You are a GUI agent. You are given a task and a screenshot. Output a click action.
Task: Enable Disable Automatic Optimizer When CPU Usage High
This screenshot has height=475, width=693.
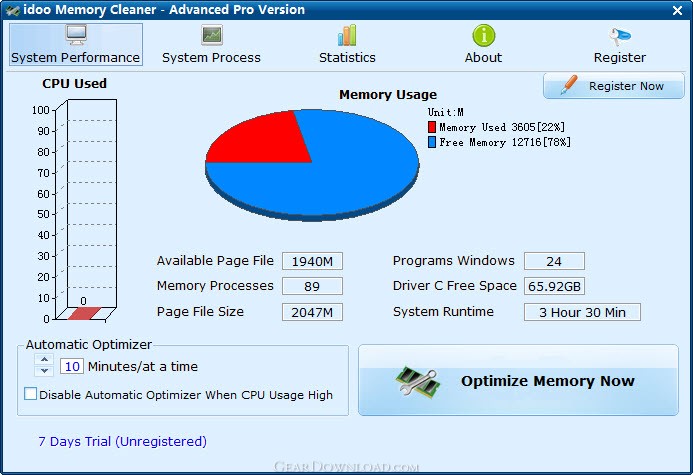[30, 394]
